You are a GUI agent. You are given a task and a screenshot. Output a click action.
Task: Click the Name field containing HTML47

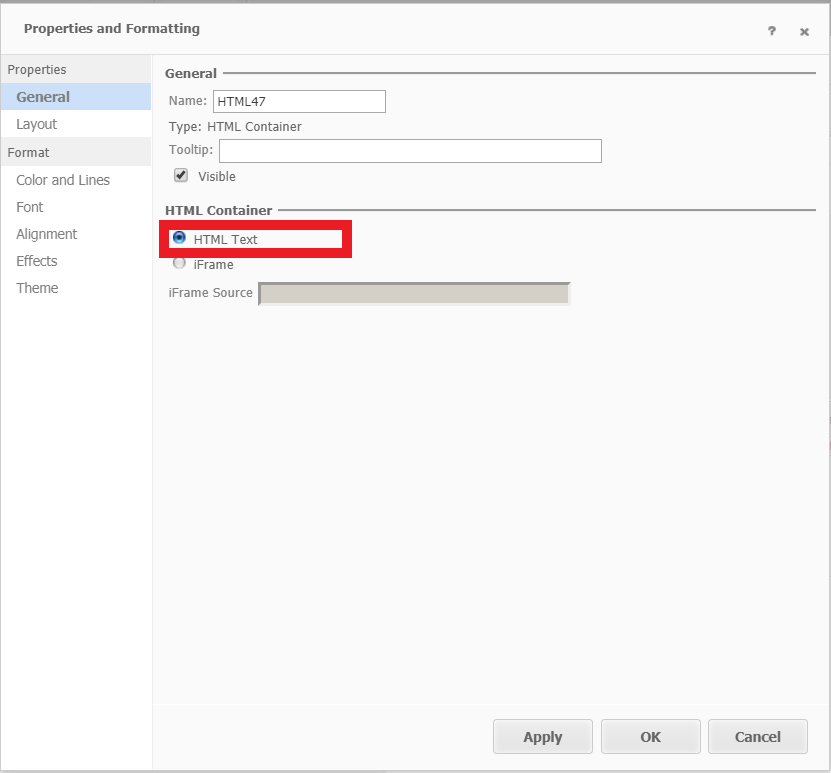(299, 101)
